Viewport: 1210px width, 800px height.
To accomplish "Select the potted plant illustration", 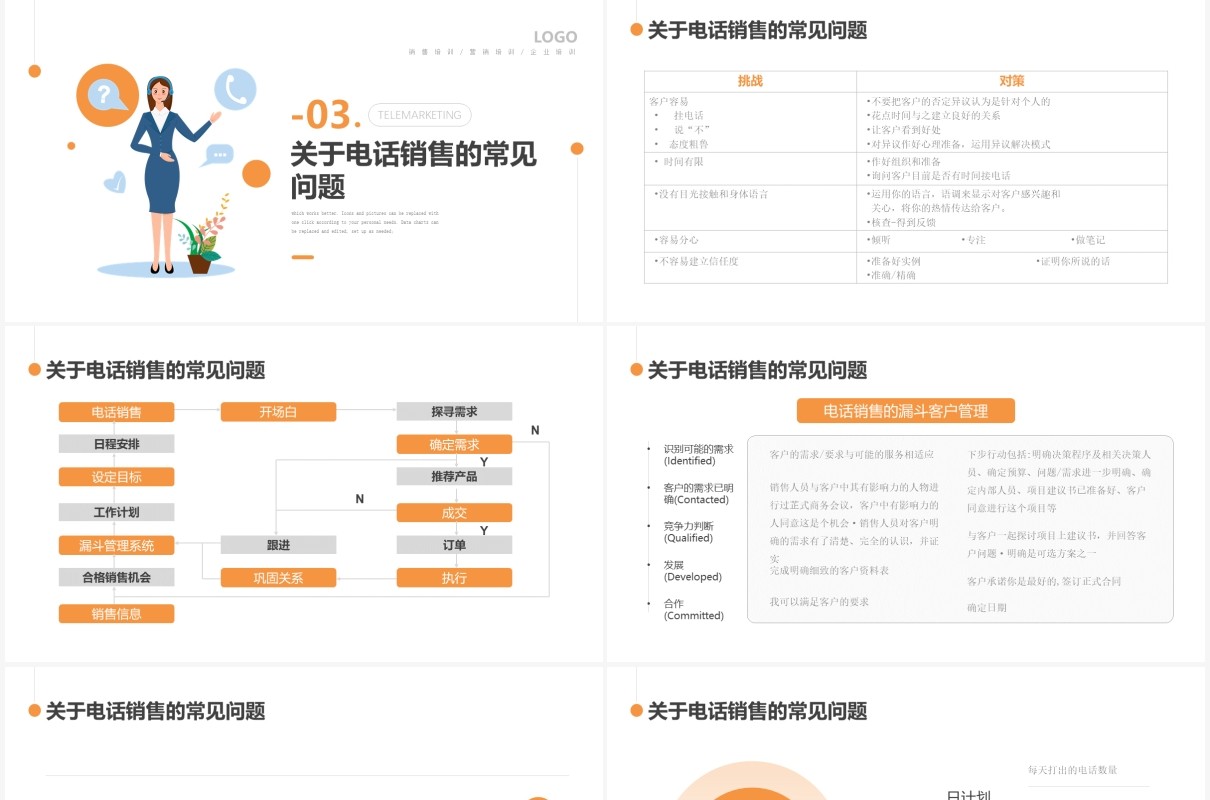I will (203, 235).
